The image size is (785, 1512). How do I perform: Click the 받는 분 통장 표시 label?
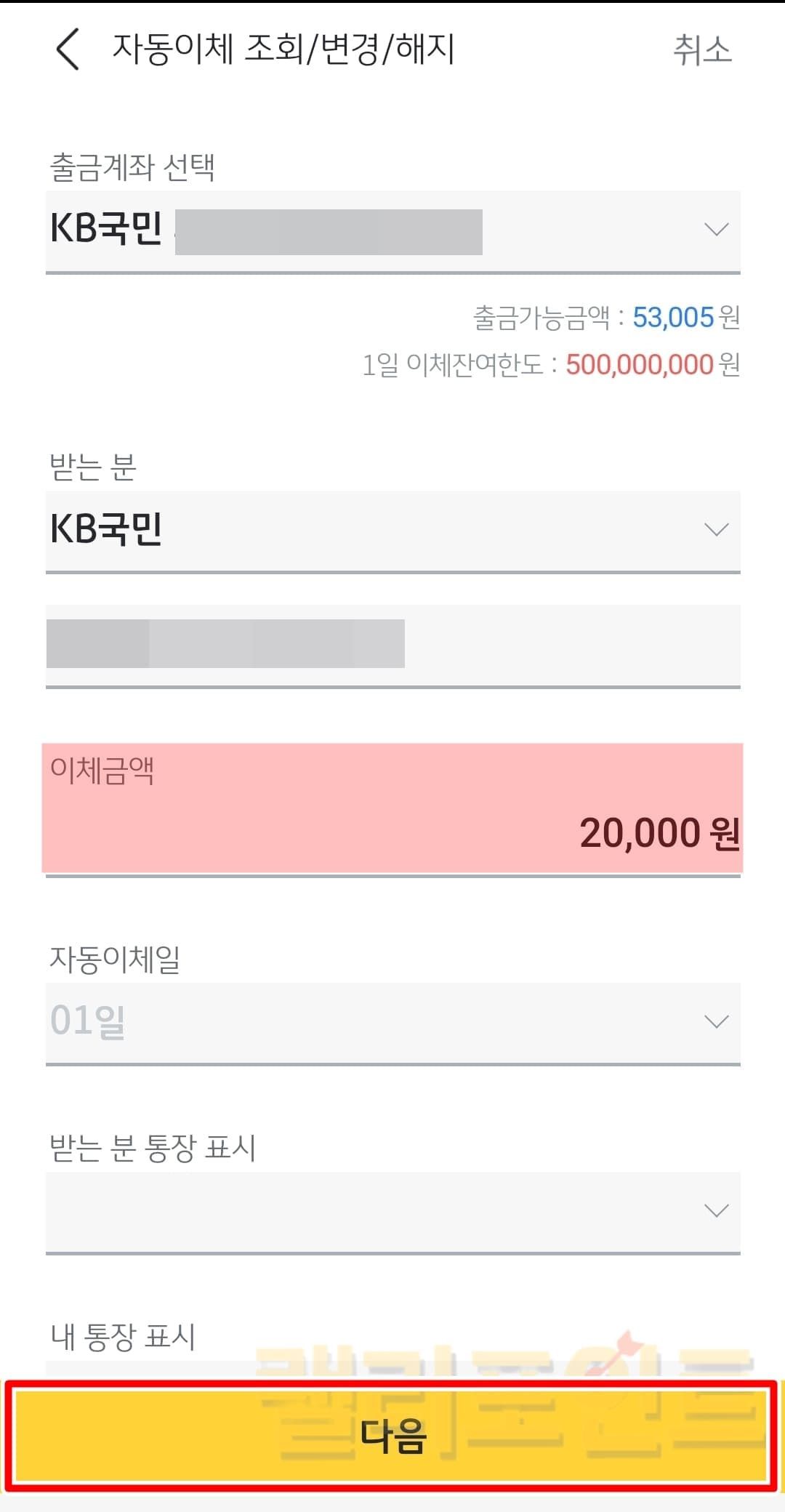[x=153, y=1148]
